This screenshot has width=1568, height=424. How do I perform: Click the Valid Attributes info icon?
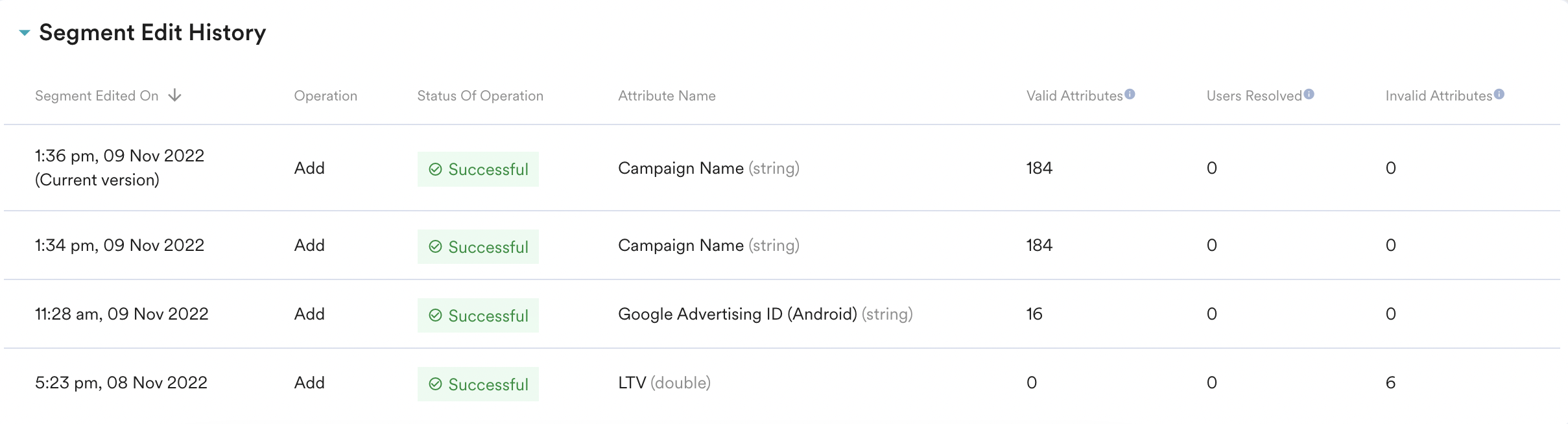1130,94
